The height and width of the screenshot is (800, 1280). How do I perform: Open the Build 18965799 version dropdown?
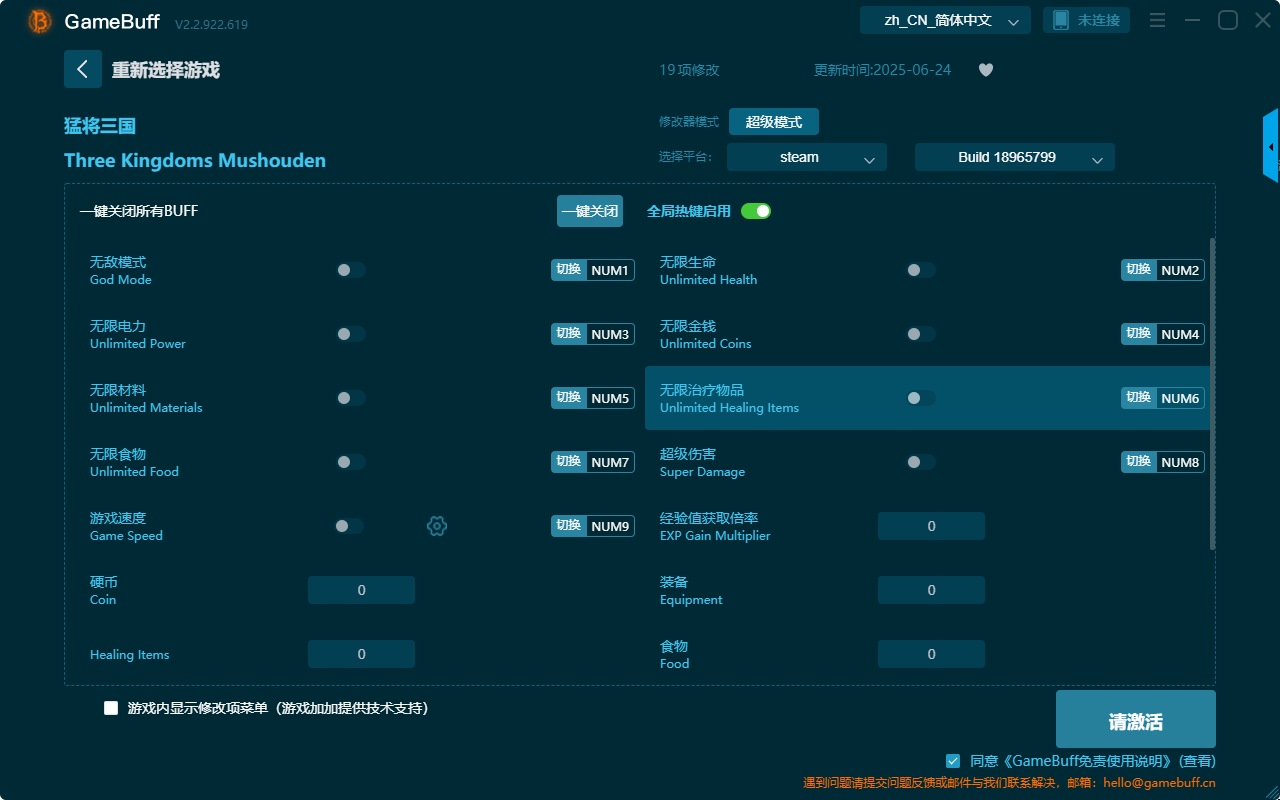[1014, 157]
